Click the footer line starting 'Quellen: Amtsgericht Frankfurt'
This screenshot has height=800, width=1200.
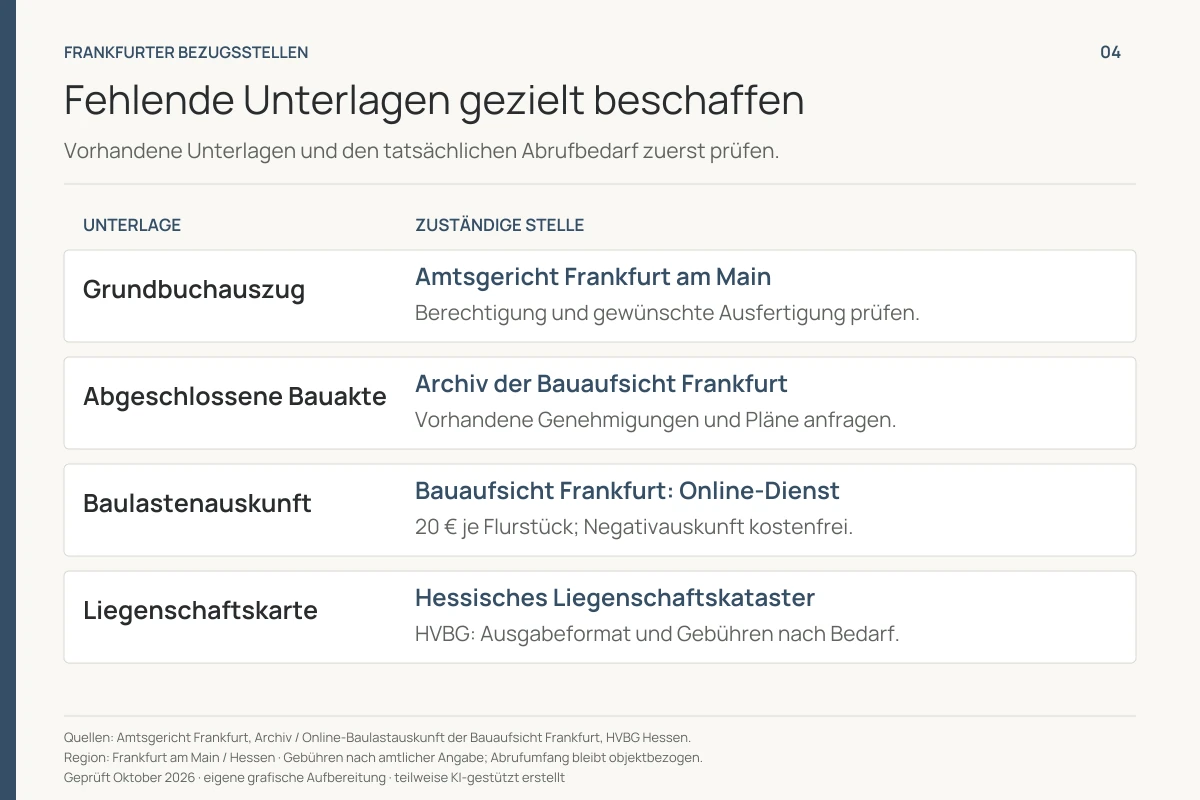pyautogui.click(x=377, y=737)
